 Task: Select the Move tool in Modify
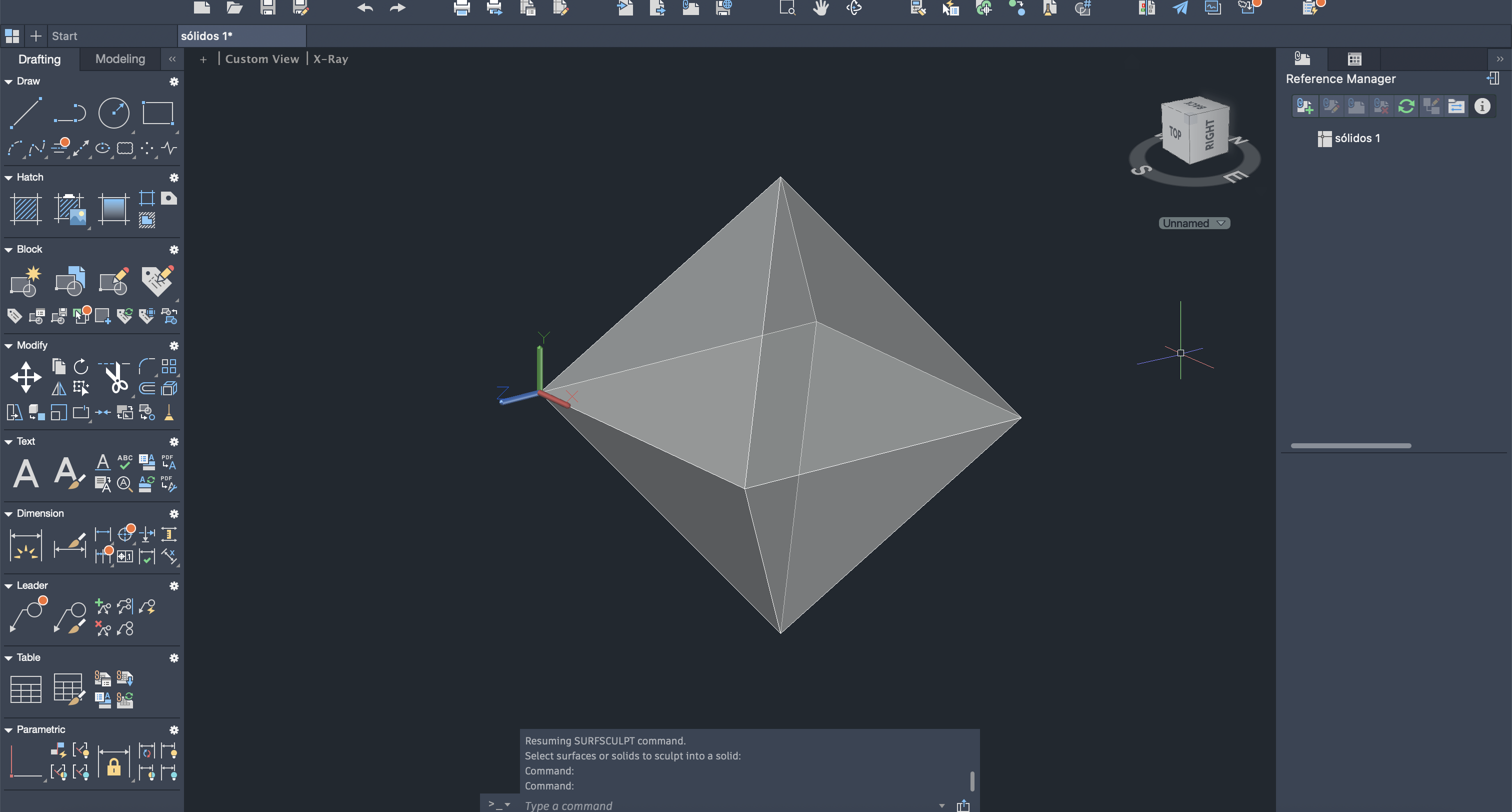(x=26, y=377)
